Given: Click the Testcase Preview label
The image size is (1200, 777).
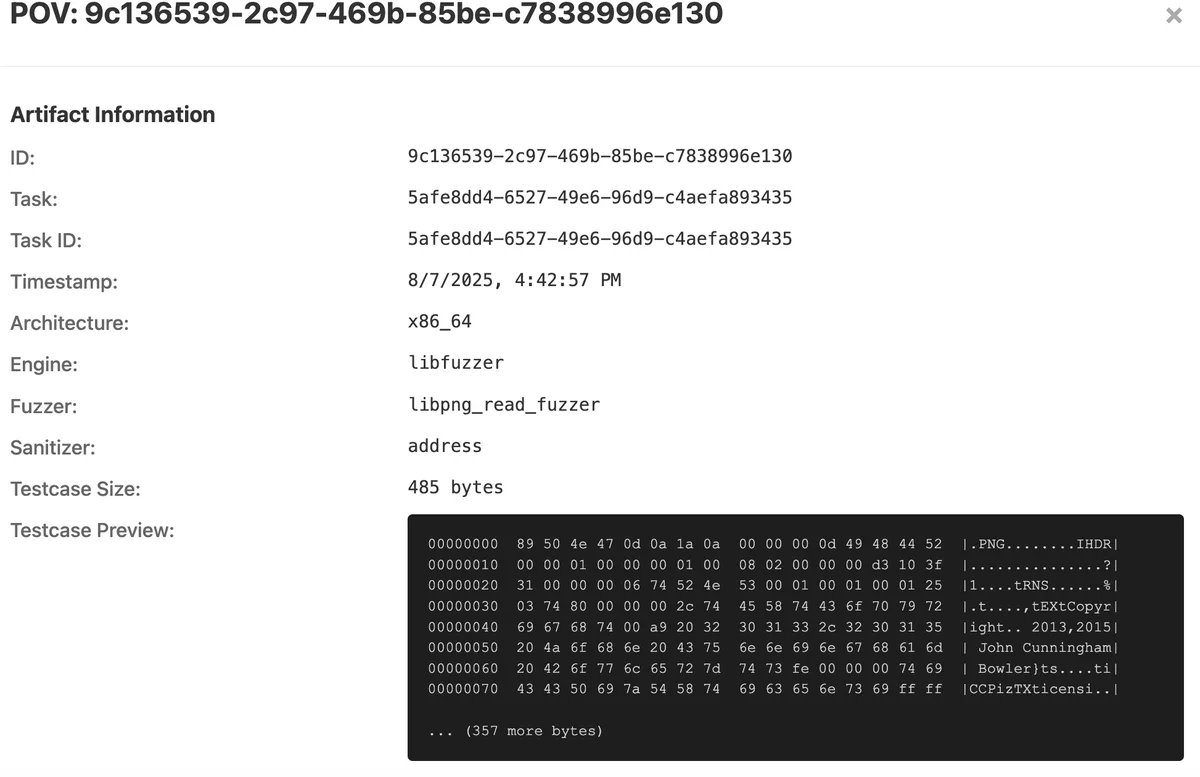Looking at the screenshot, I should pos(92,530).
